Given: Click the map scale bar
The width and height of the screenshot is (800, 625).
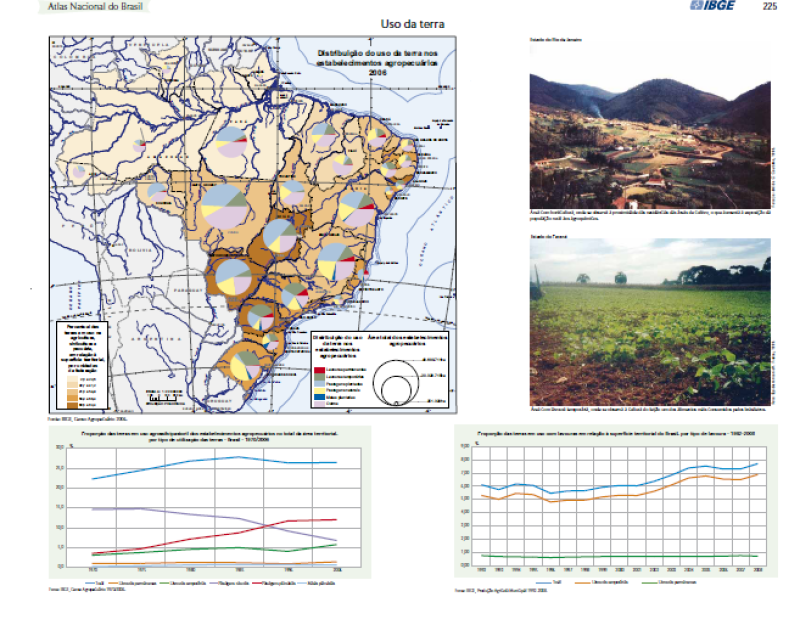Looking at the screenshot, I should pyautogui.click(x=162, y=396).
